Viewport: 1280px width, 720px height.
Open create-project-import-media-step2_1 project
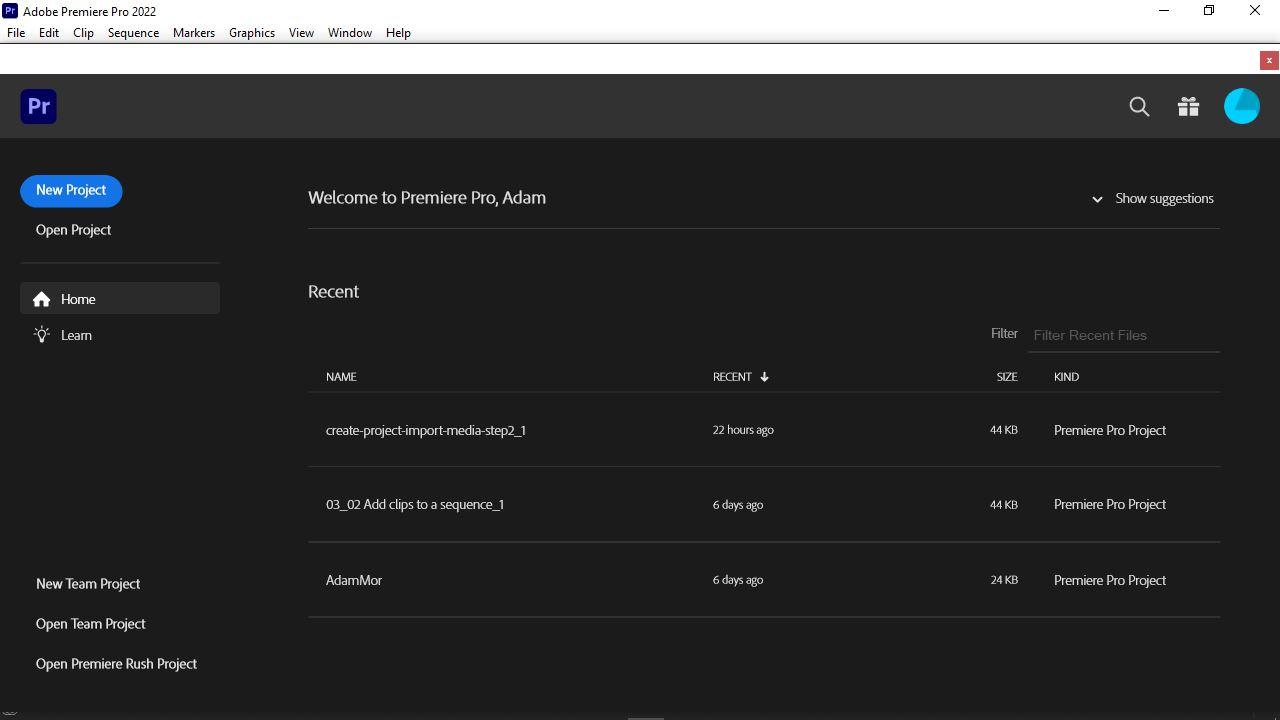pyautogui.click(x=426, y=430)
